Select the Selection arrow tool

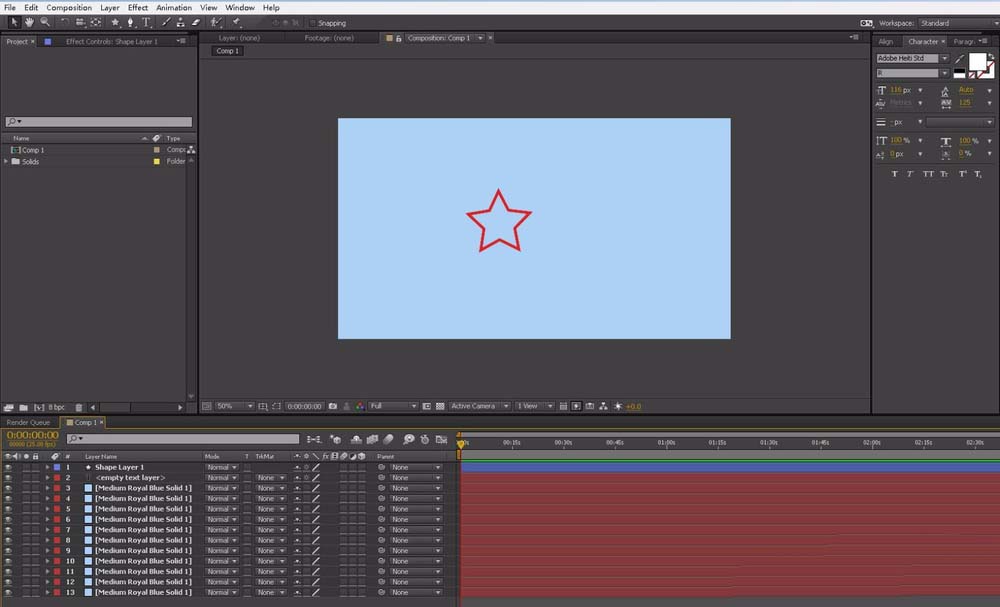pyautogui.click(x=15, y=22)
